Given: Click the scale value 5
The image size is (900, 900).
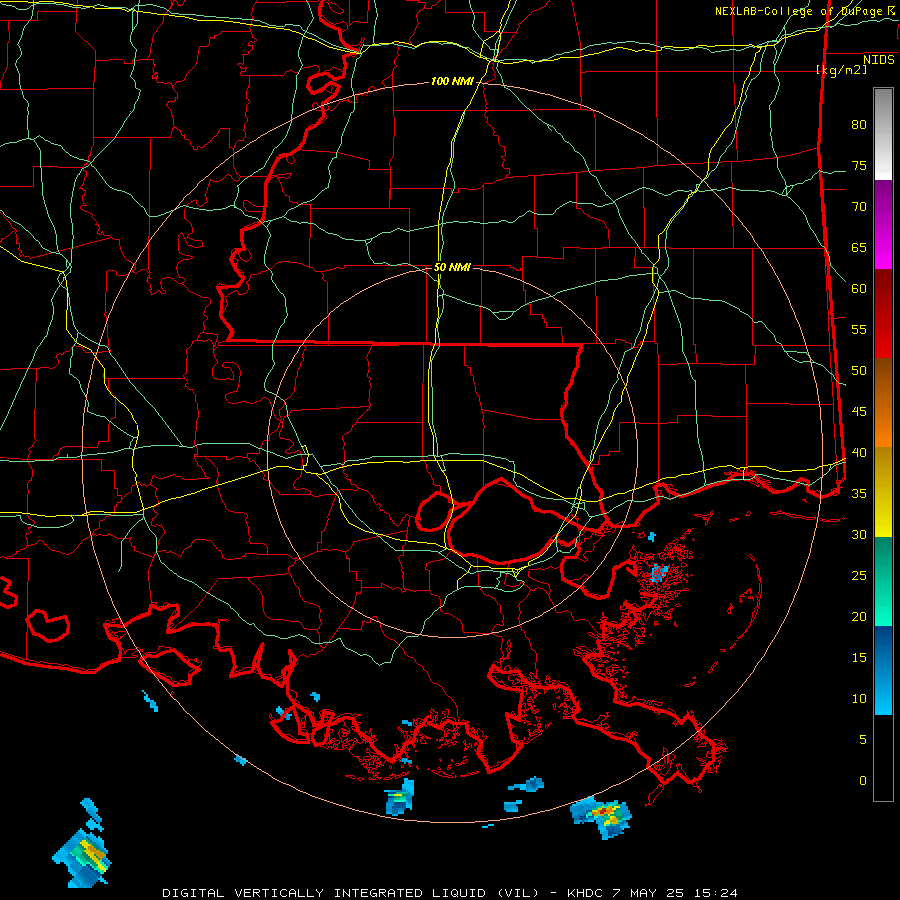Looking at the screenshot, I should coord(863,739).
